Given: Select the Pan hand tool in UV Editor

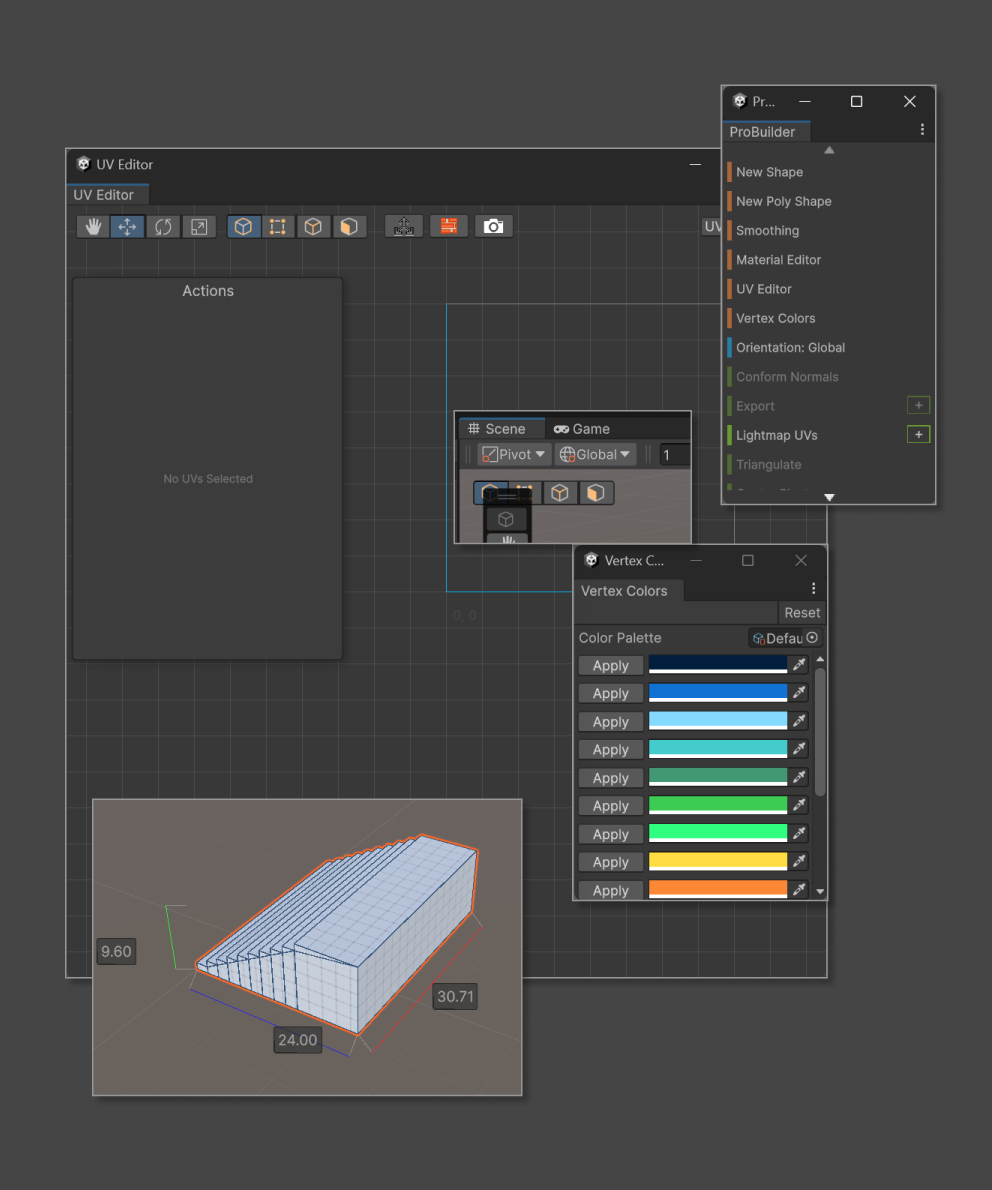Looking at the screenshot, I should click(93, 226).
